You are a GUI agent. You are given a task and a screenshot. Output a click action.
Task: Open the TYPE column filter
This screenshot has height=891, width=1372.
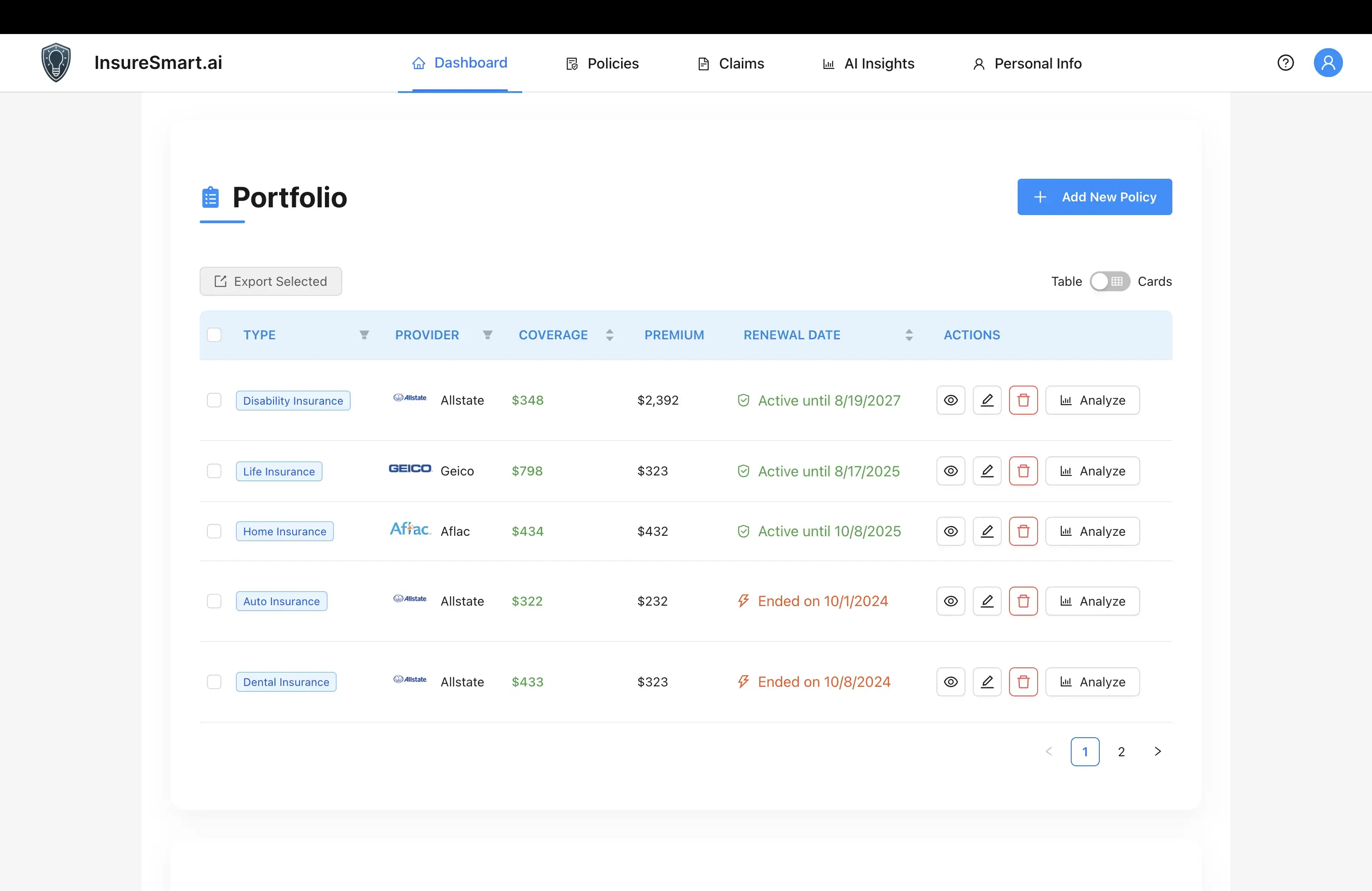pos(364,335)
